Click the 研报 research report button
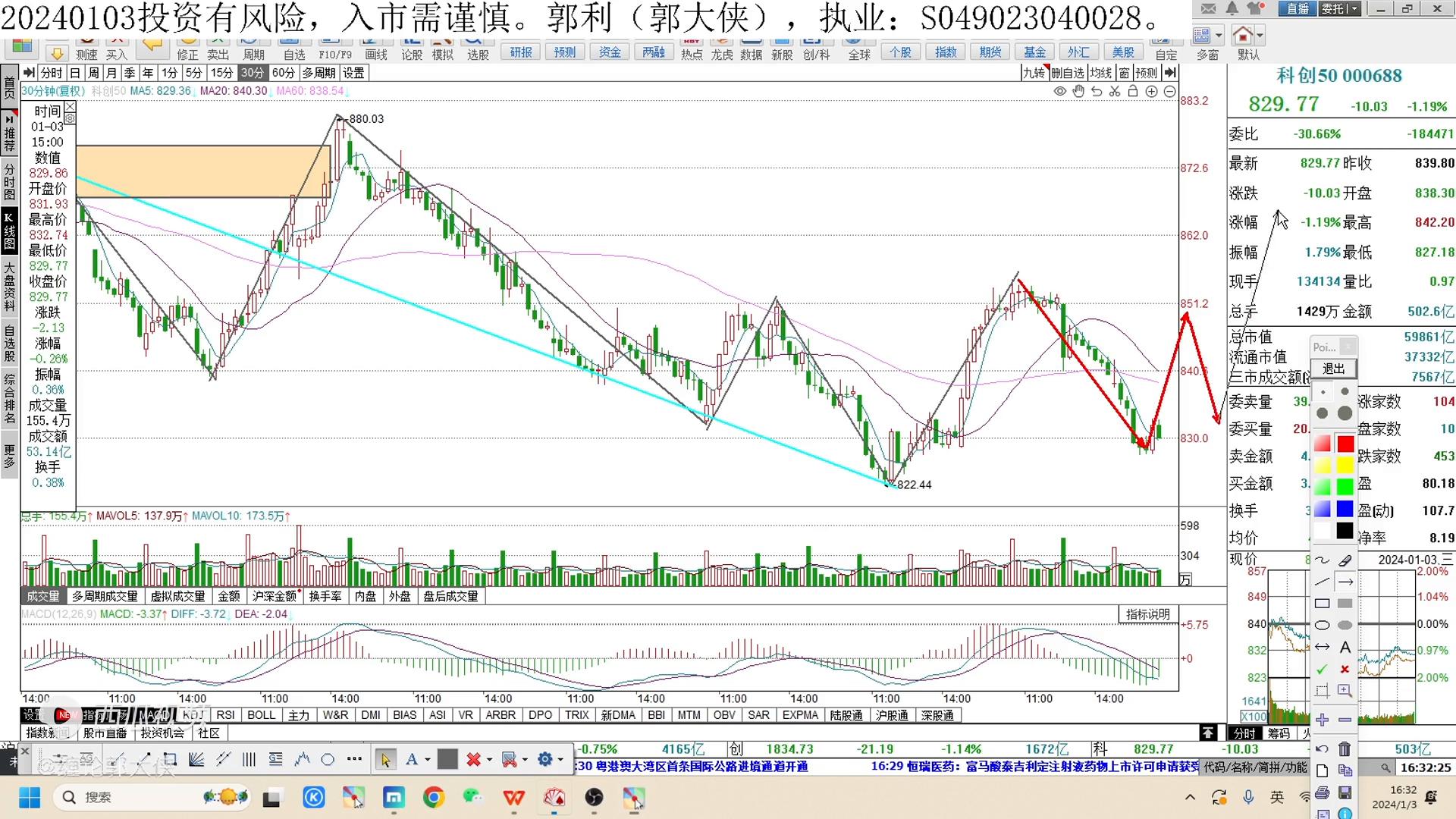 tap(520, 52)
